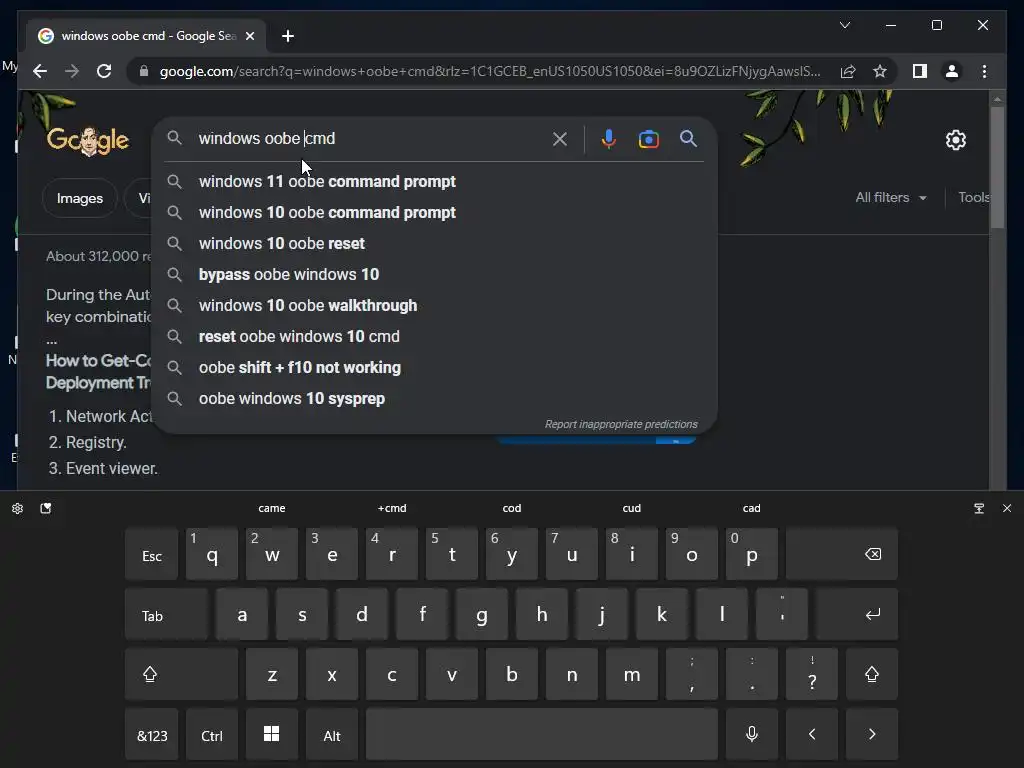This screenshot has width=1024, height=768.
Task: Submit search with blue magnifier icon
Action: [688, 138]
